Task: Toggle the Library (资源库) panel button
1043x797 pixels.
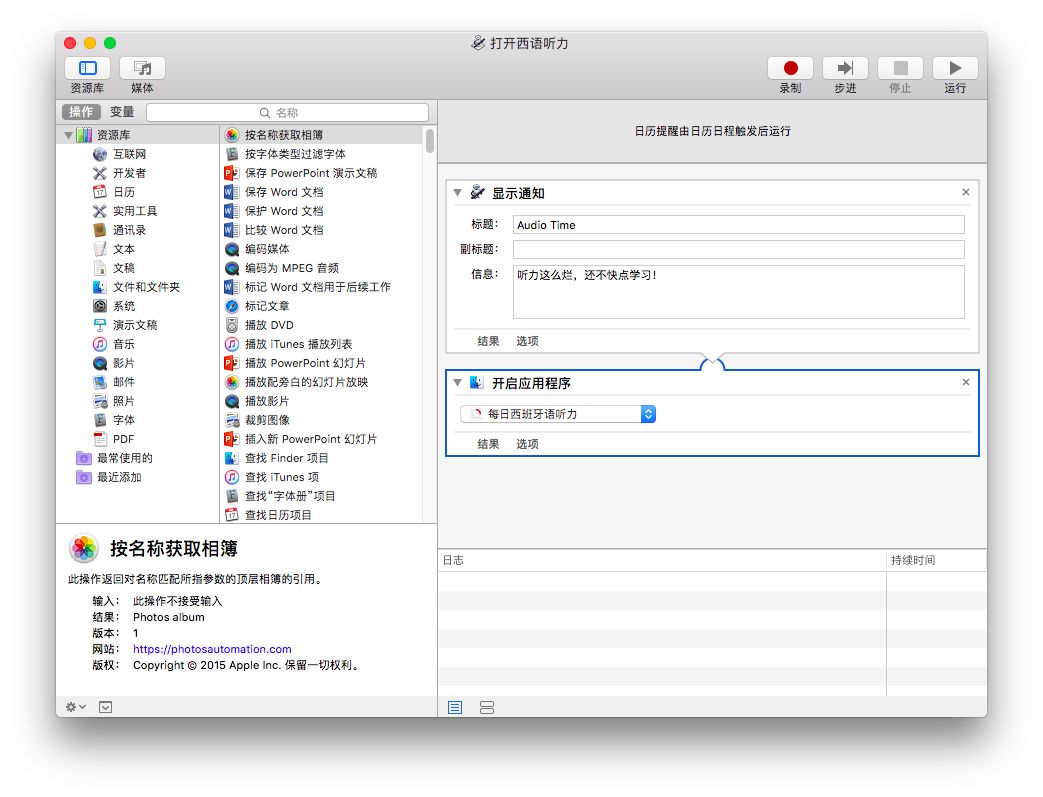Action: point(87,68)
